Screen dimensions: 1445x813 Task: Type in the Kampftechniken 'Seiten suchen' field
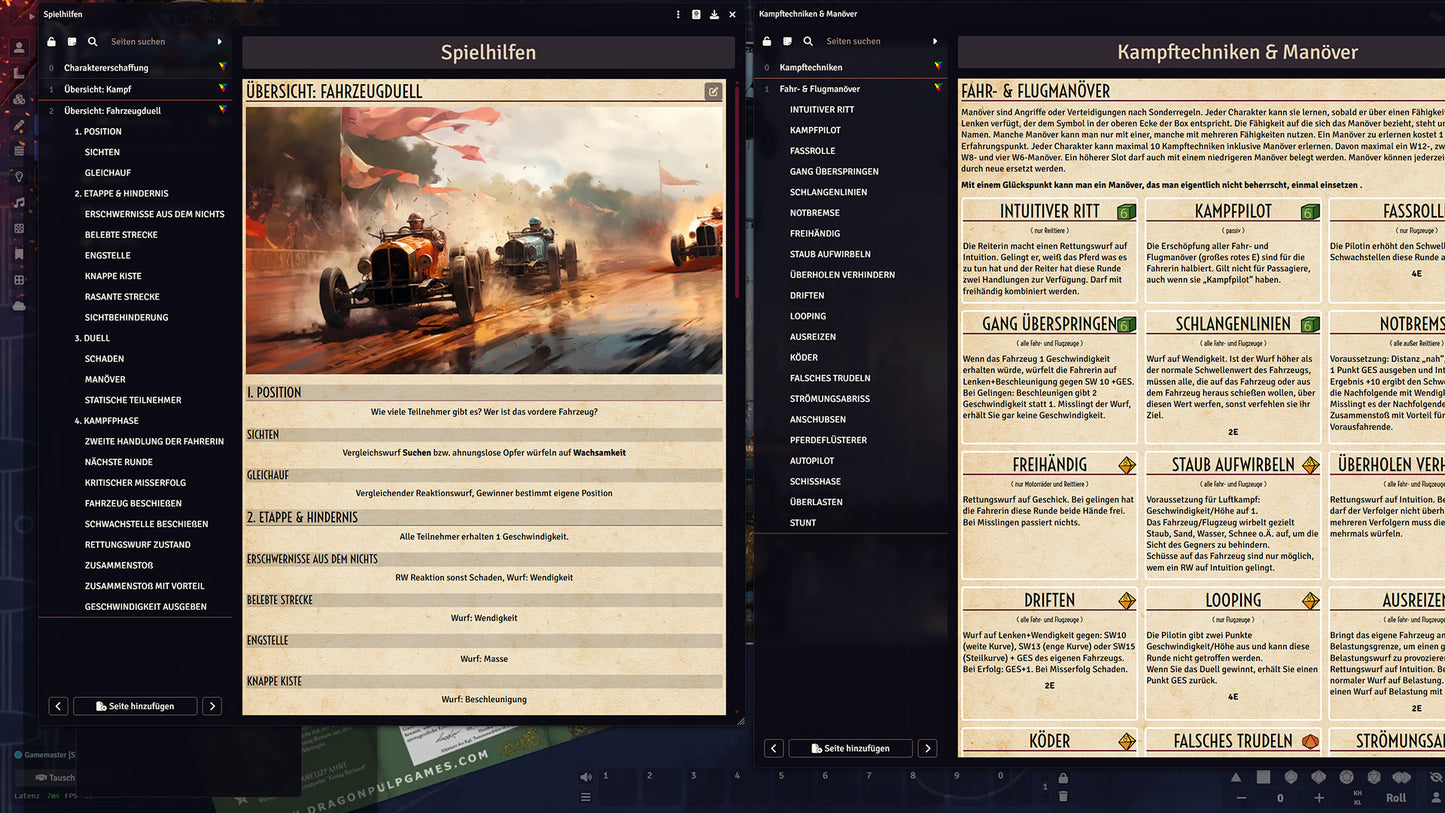click(870, 42)
